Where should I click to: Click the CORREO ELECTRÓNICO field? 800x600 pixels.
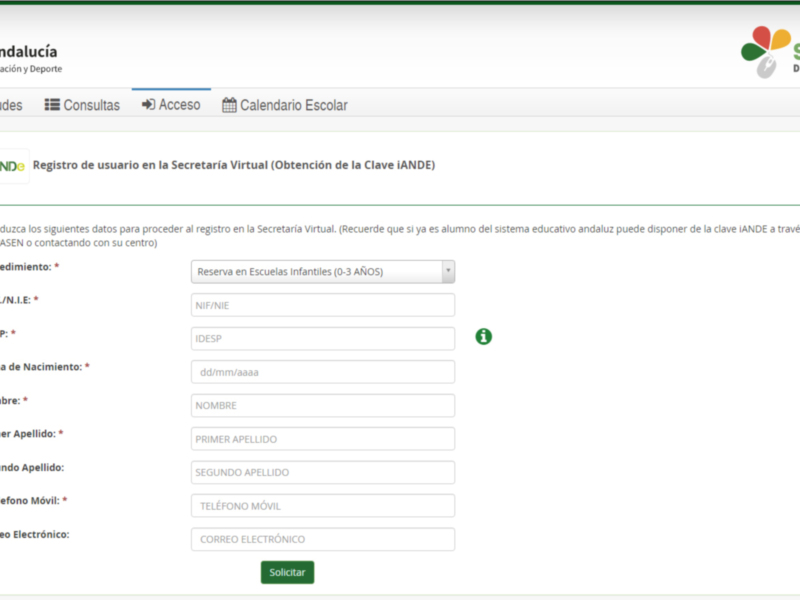click(322, 538)
